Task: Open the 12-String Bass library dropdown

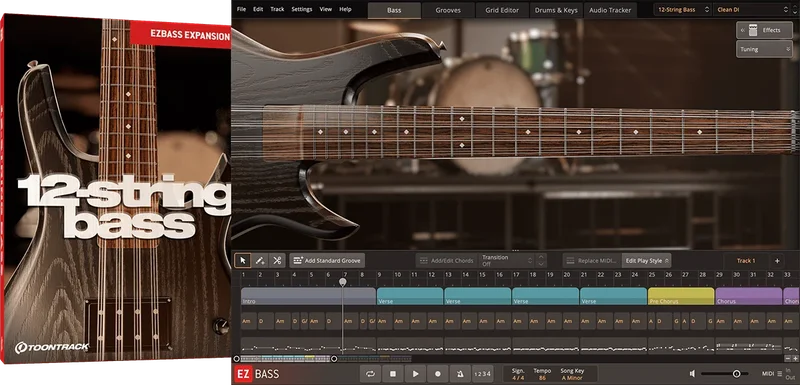Action: [682, 9]
